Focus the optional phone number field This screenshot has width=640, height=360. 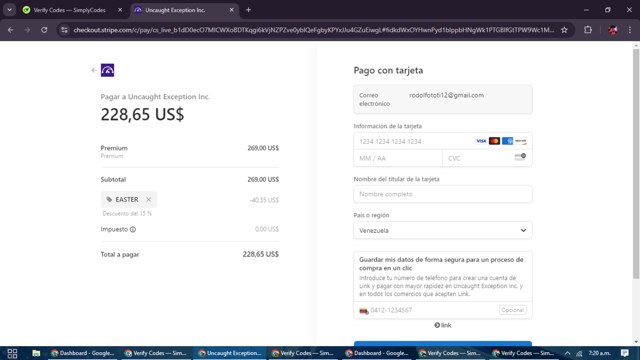(x=443, y=310)
